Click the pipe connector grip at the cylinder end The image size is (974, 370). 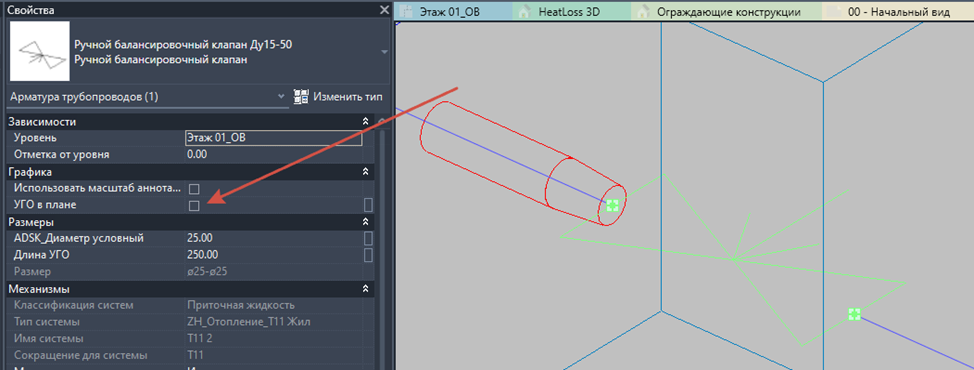click(612, 205)
